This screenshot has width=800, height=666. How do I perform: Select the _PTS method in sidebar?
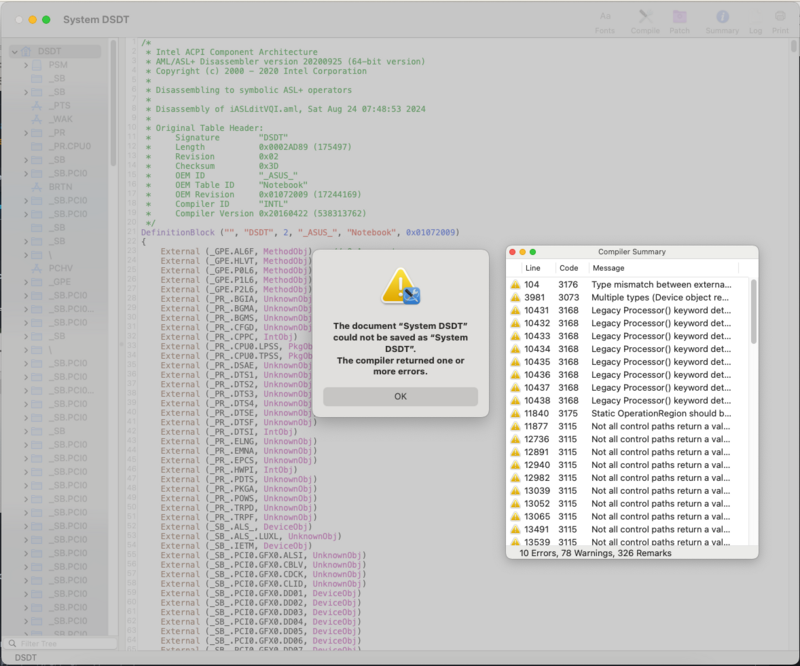tap(60, 105)
